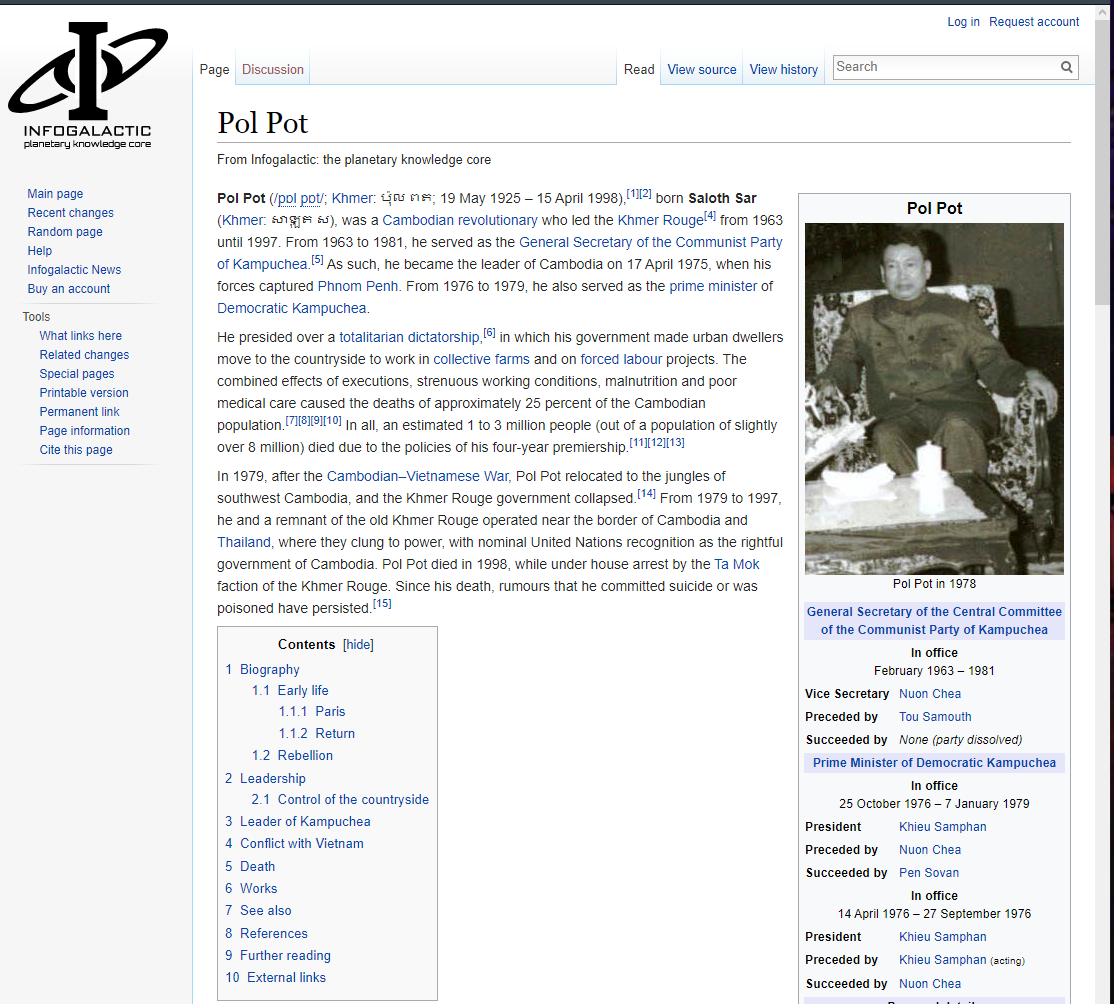Click the Permanent link tool
The height and width of the screenshot is (1004, 1114).
click(80, 412)
